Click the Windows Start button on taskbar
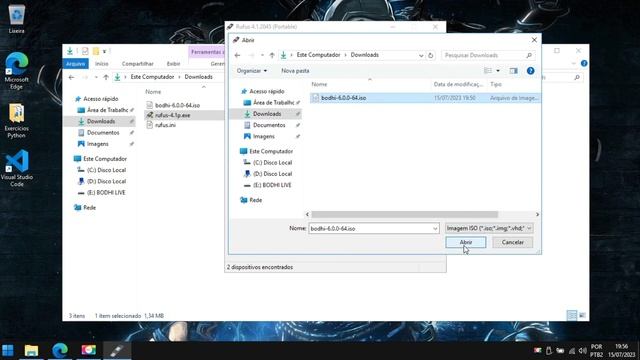Viewport: 640px width, 360px height. pyautogui.click(x=8, y=350)
